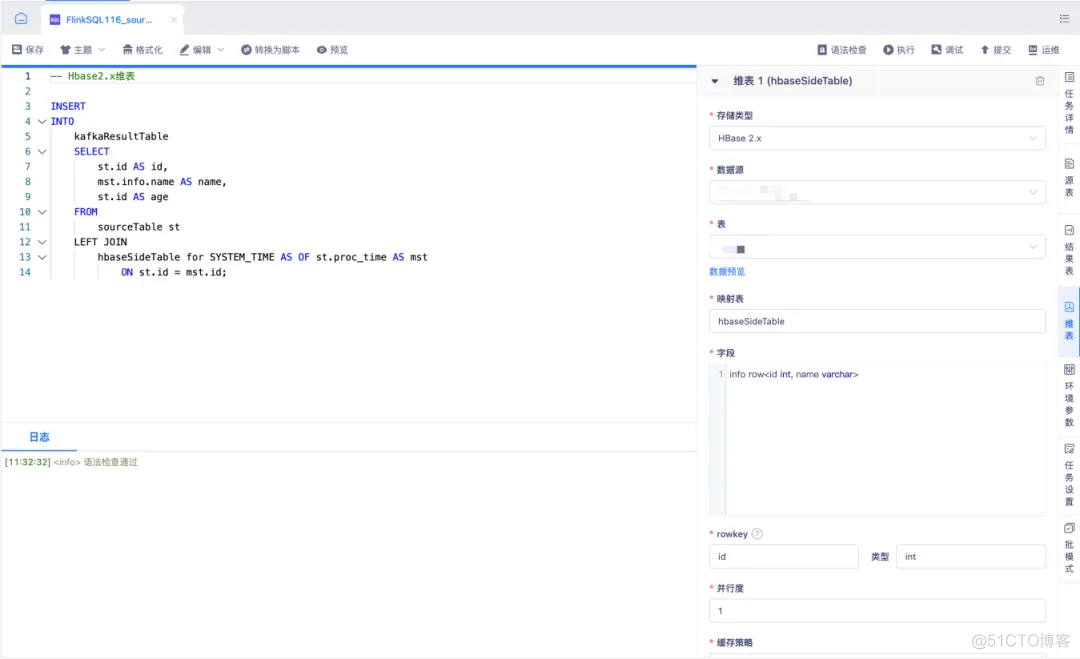Open 任务详情 task details sidebar panel
This screenshot has width=1080, height=659.
(x=1069, y=103)
